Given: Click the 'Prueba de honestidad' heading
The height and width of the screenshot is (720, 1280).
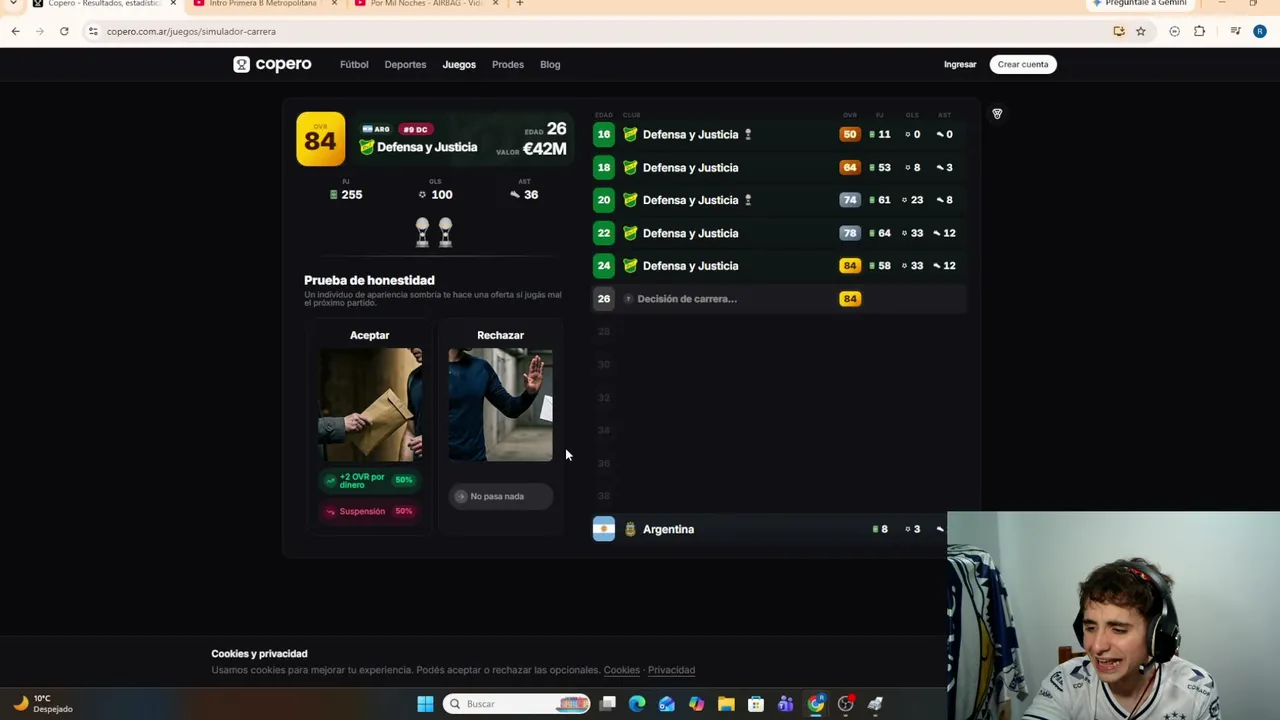Looking at the screenshot, I should (x=369, y=280).
